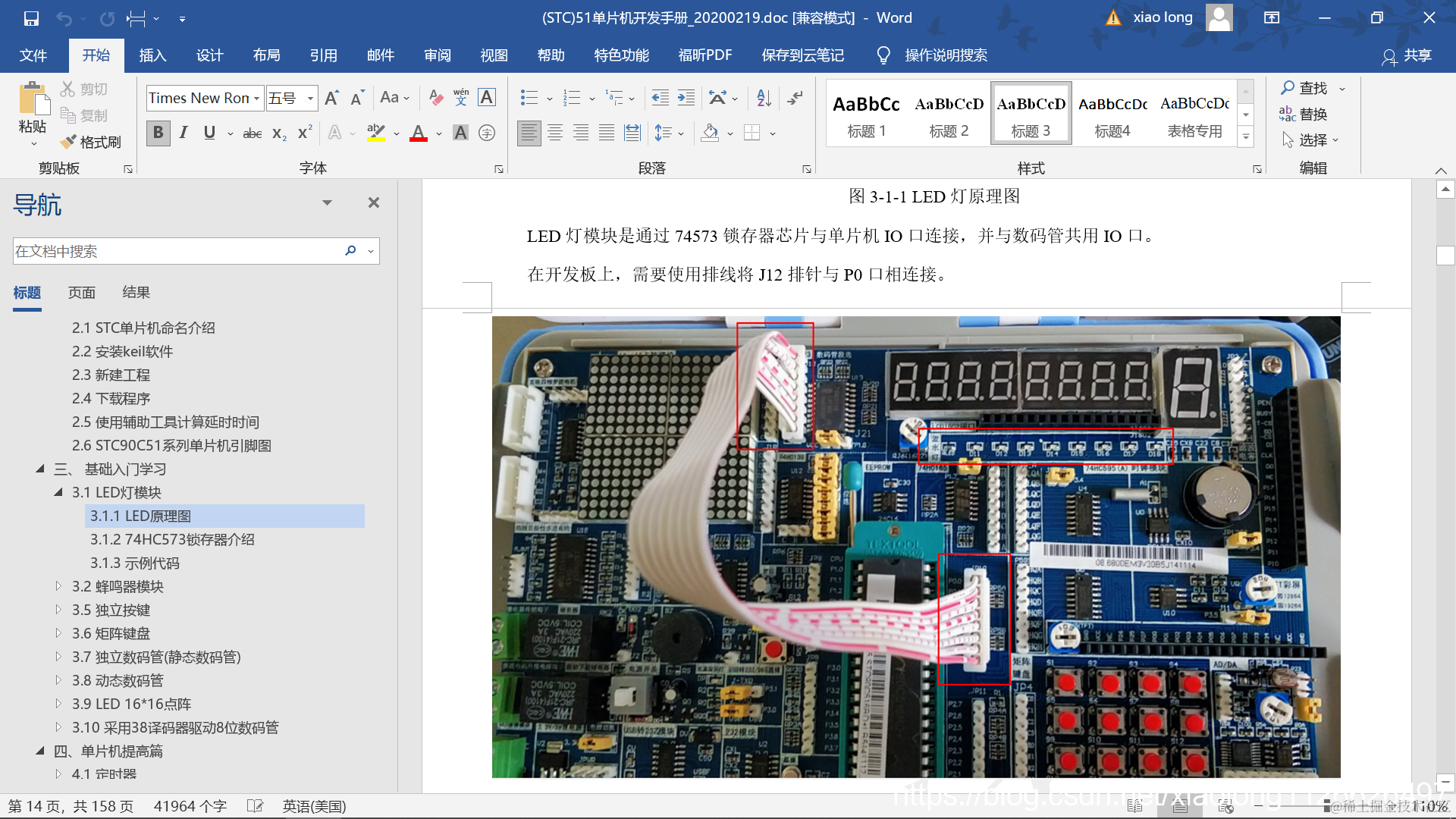Apply bullet list formatting
Viewport: 1456px width, 819px height.
click(x=529, y=98)
